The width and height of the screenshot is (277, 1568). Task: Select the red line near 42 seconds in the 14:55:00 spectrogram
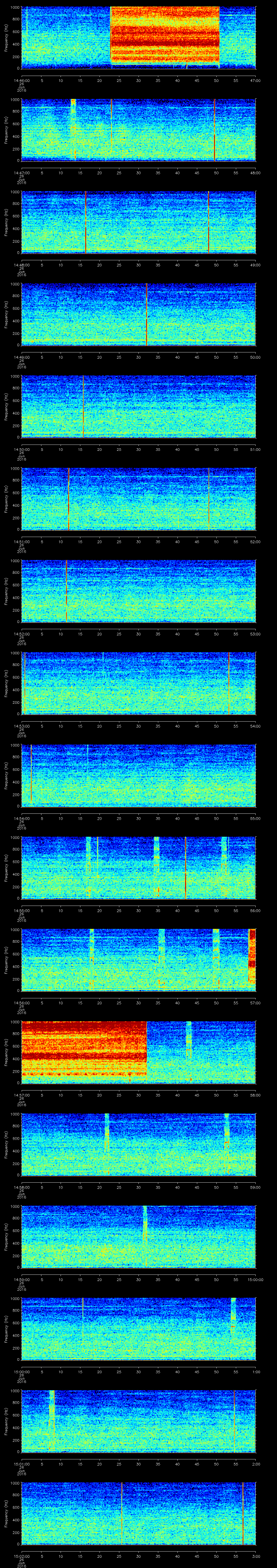186,868
